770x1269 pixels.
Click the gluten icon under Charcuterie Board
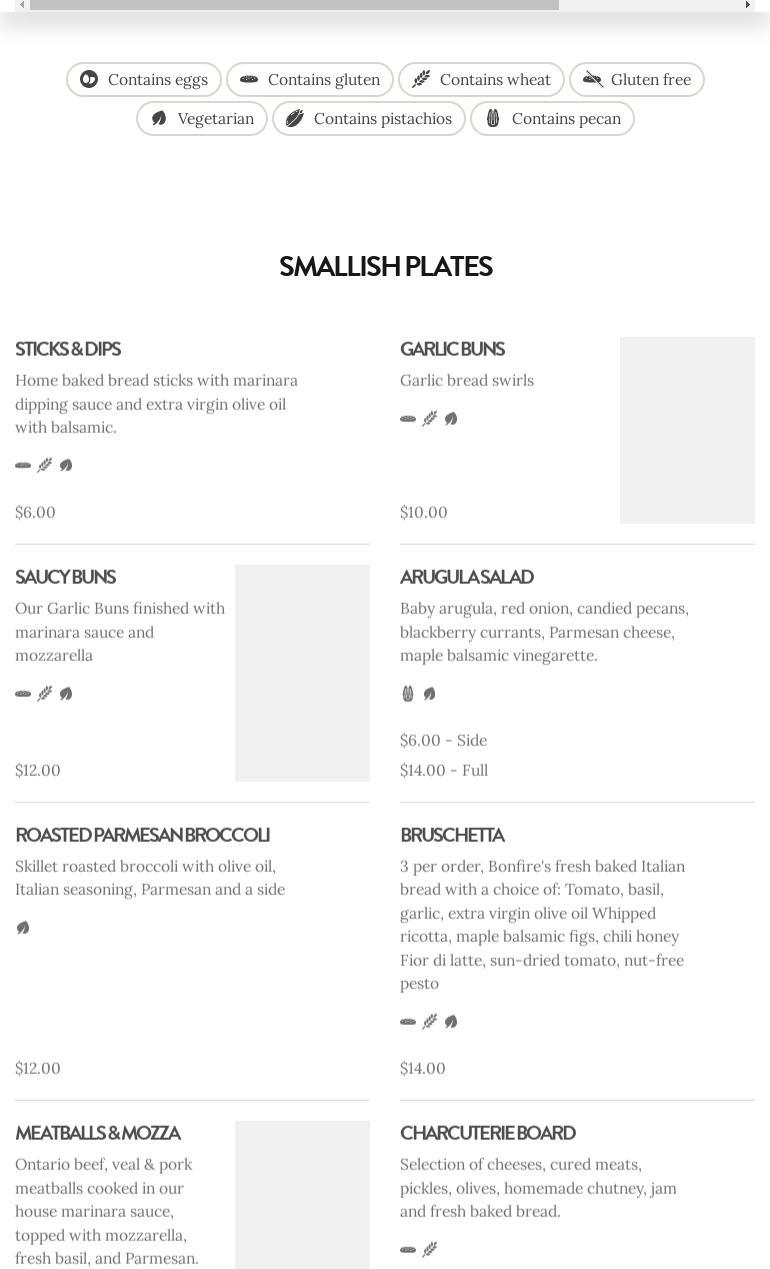click(x=408, y=1250)
